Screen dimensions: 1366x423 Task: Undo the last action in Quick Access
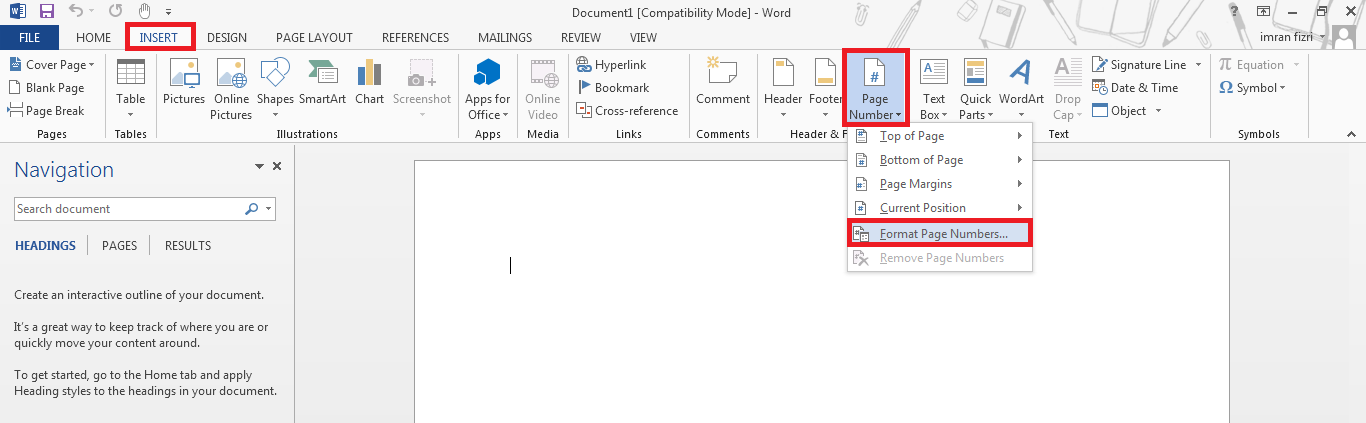coord(77,12)
